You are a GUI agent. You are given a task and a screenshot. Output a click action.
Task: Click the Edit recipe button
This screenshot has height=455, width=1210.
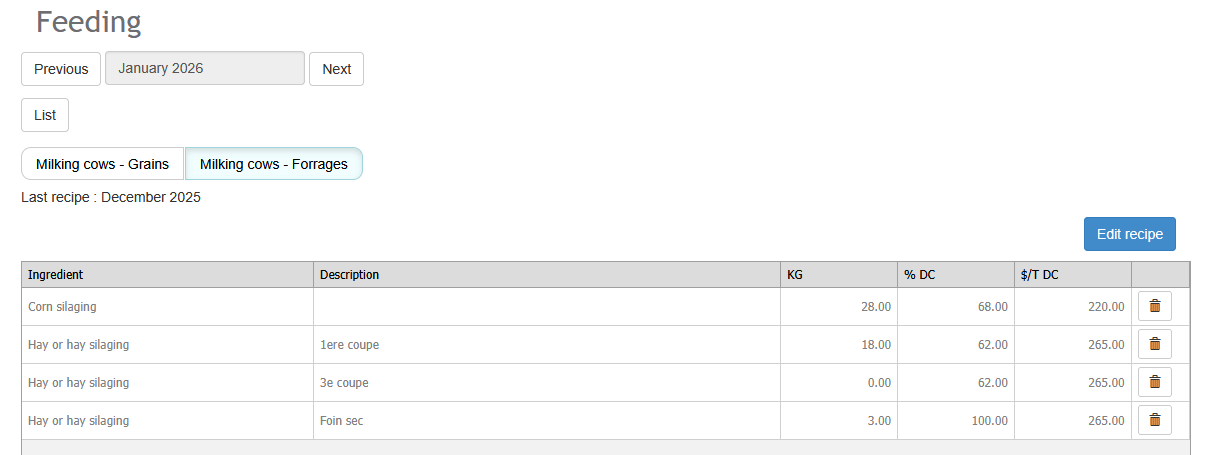coord(1130,234)
